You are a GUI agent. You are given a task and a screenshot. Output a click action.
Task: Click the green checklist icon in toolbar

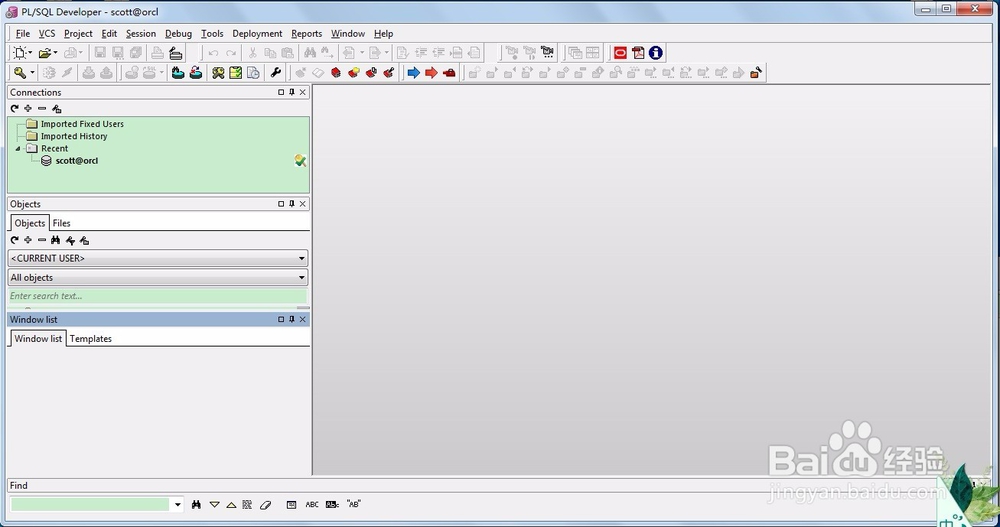pyautogui.click(x=235, y=73)
